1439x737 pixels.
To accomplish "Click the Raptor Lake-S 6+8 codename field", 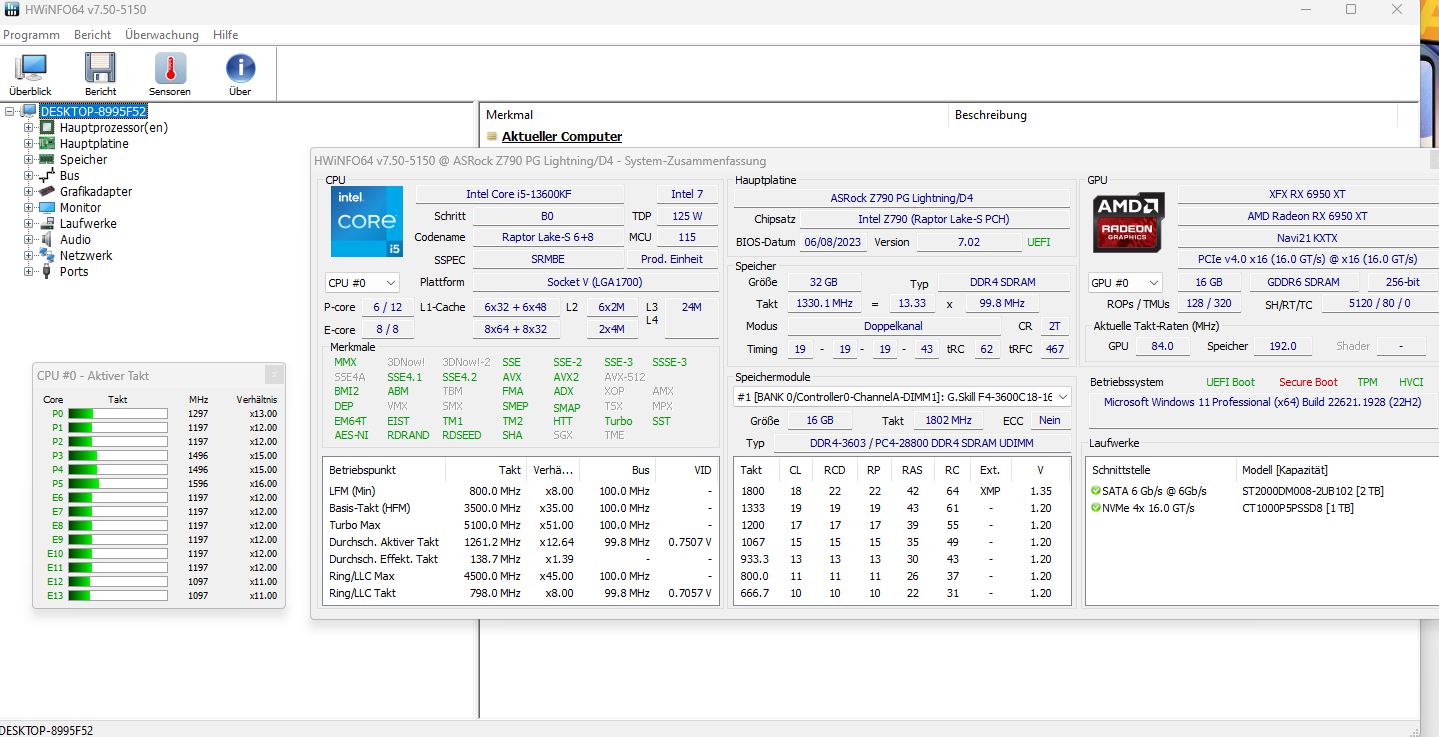I will (547, 237).
